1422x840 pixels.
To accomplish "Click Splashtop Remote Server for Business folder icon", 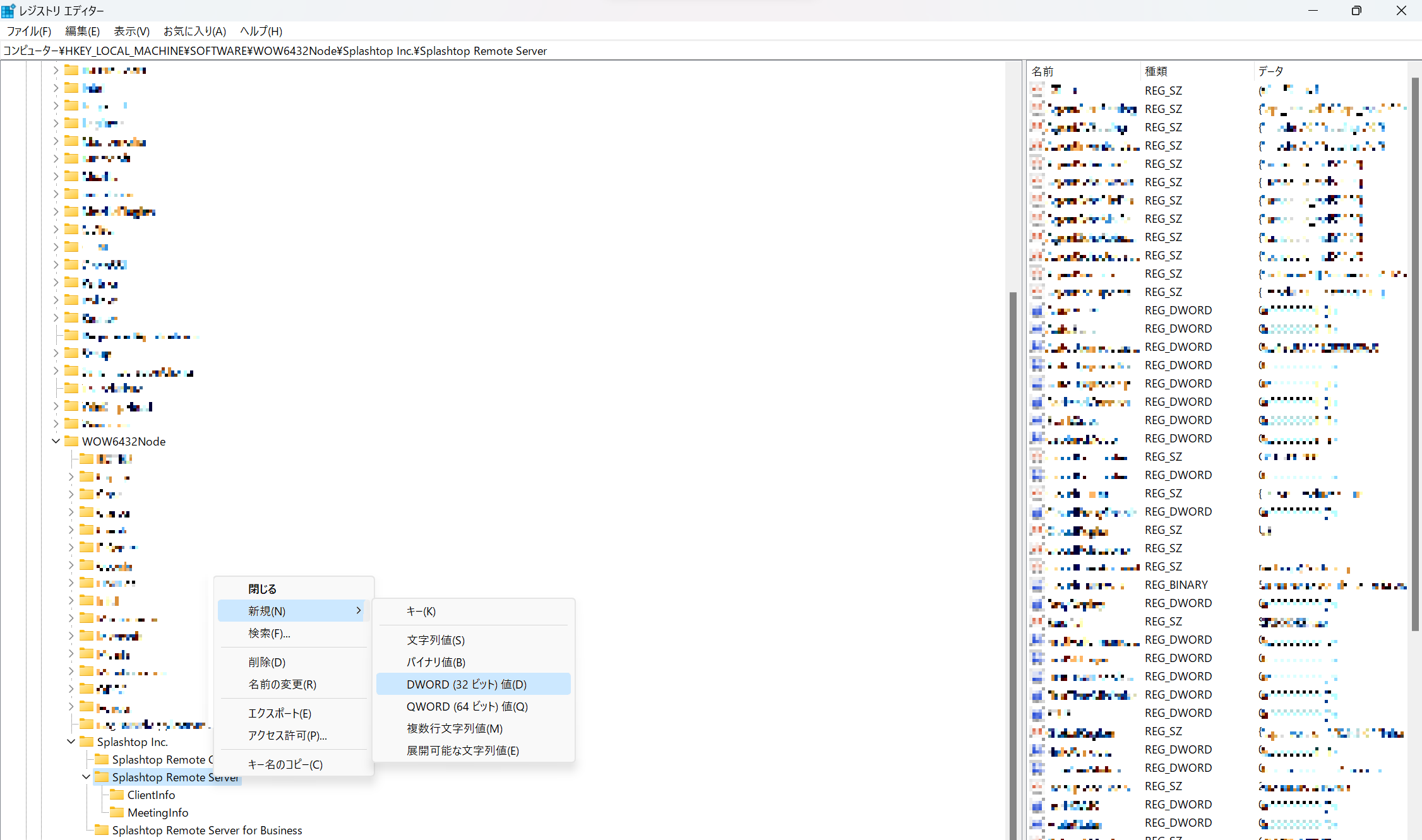I will [102, 829].
